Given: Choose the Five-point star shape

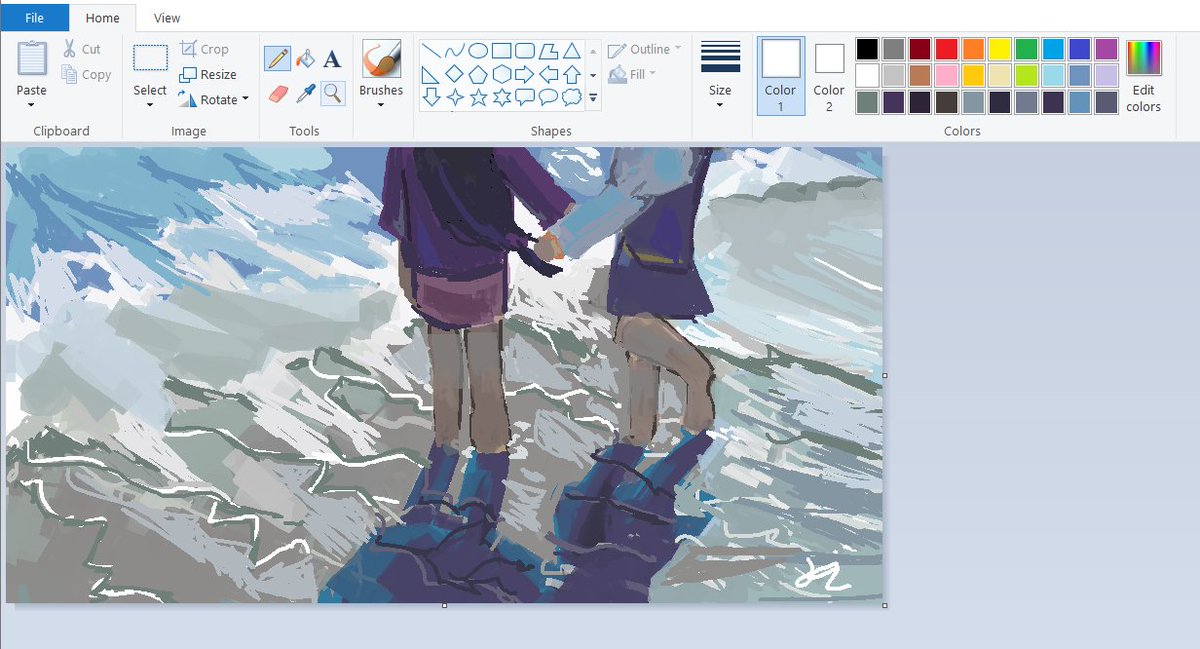Looking at the screenshot, I should coord(478,97).
